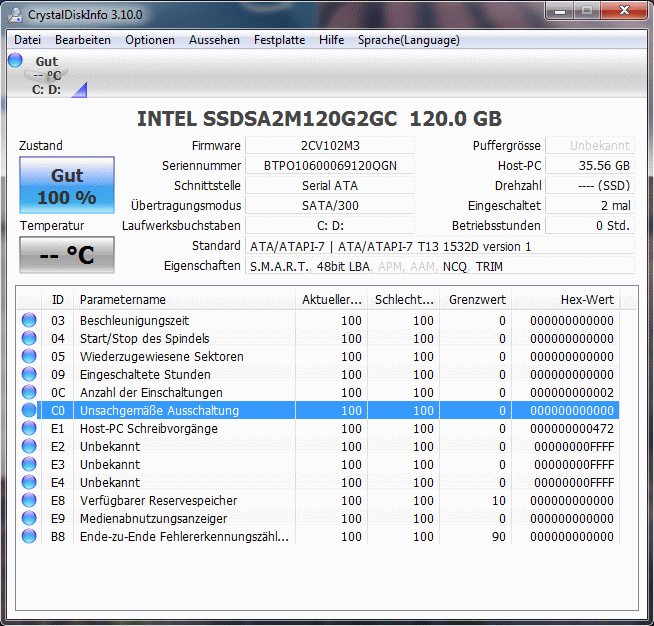The width and height of the screenshot is (654, 626).
Task: Click the -- °C temperature button
Action: point(67,255)
